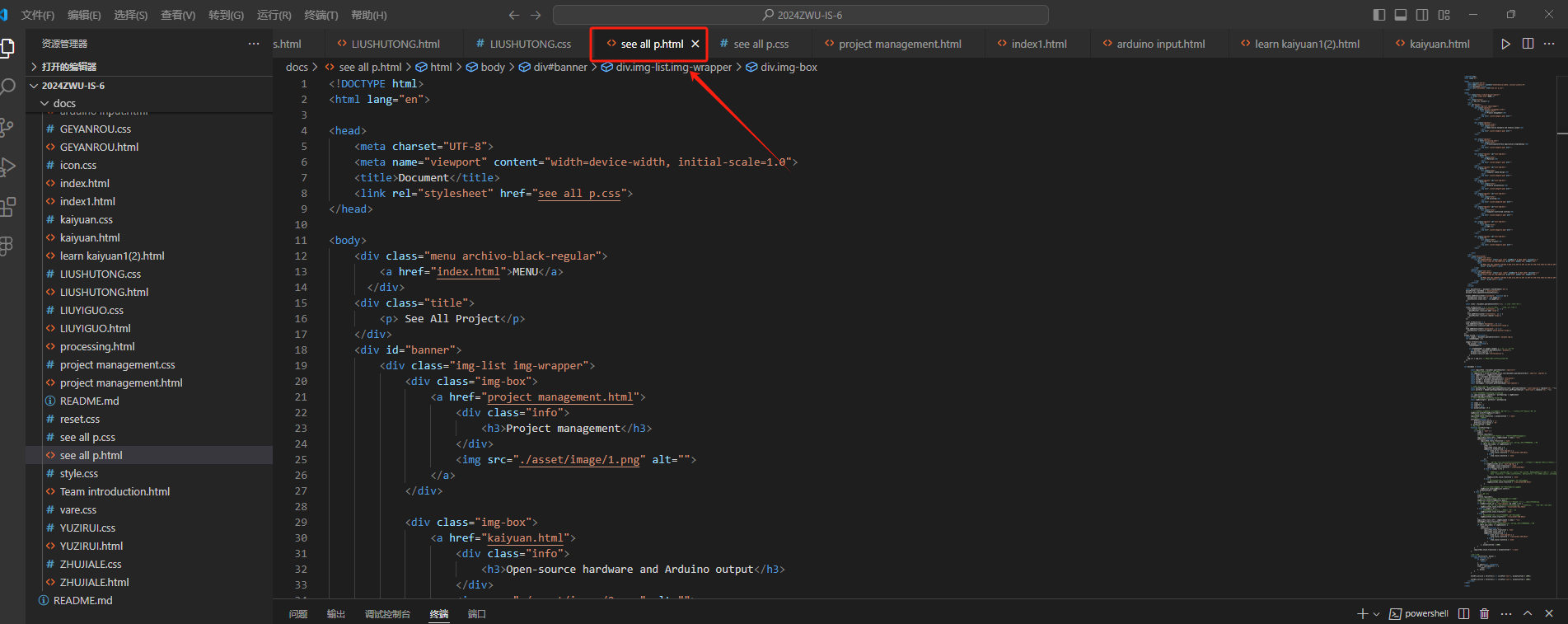Open the Search view in activity bar
The image size is (1568, 624).
7,87
